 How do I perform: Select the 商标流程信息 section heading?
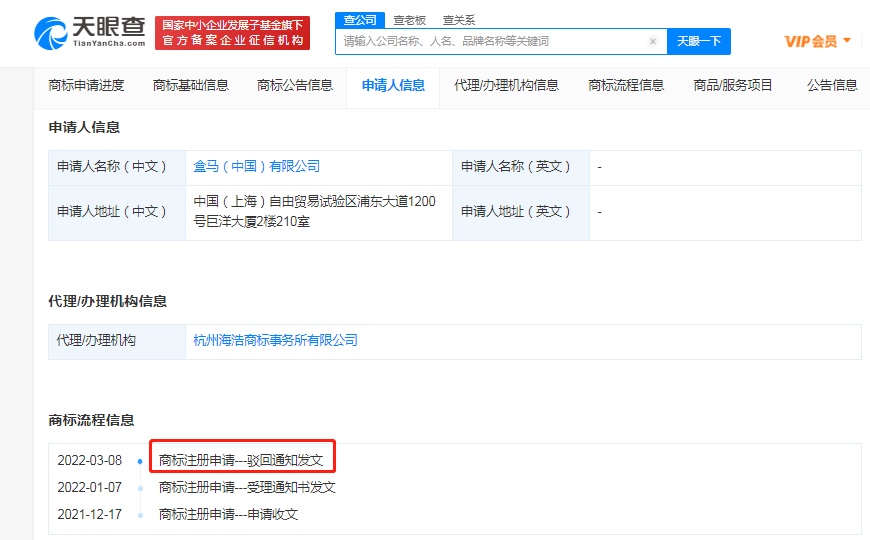point(92,420)
